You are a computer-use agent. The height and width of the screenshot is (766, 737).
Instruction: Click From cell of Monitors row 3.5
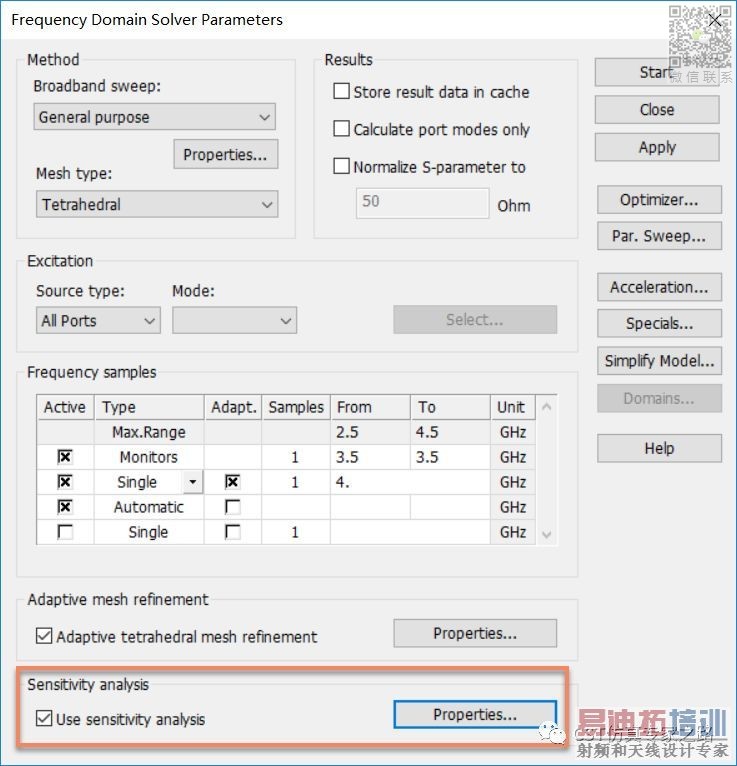click(370, 457)
